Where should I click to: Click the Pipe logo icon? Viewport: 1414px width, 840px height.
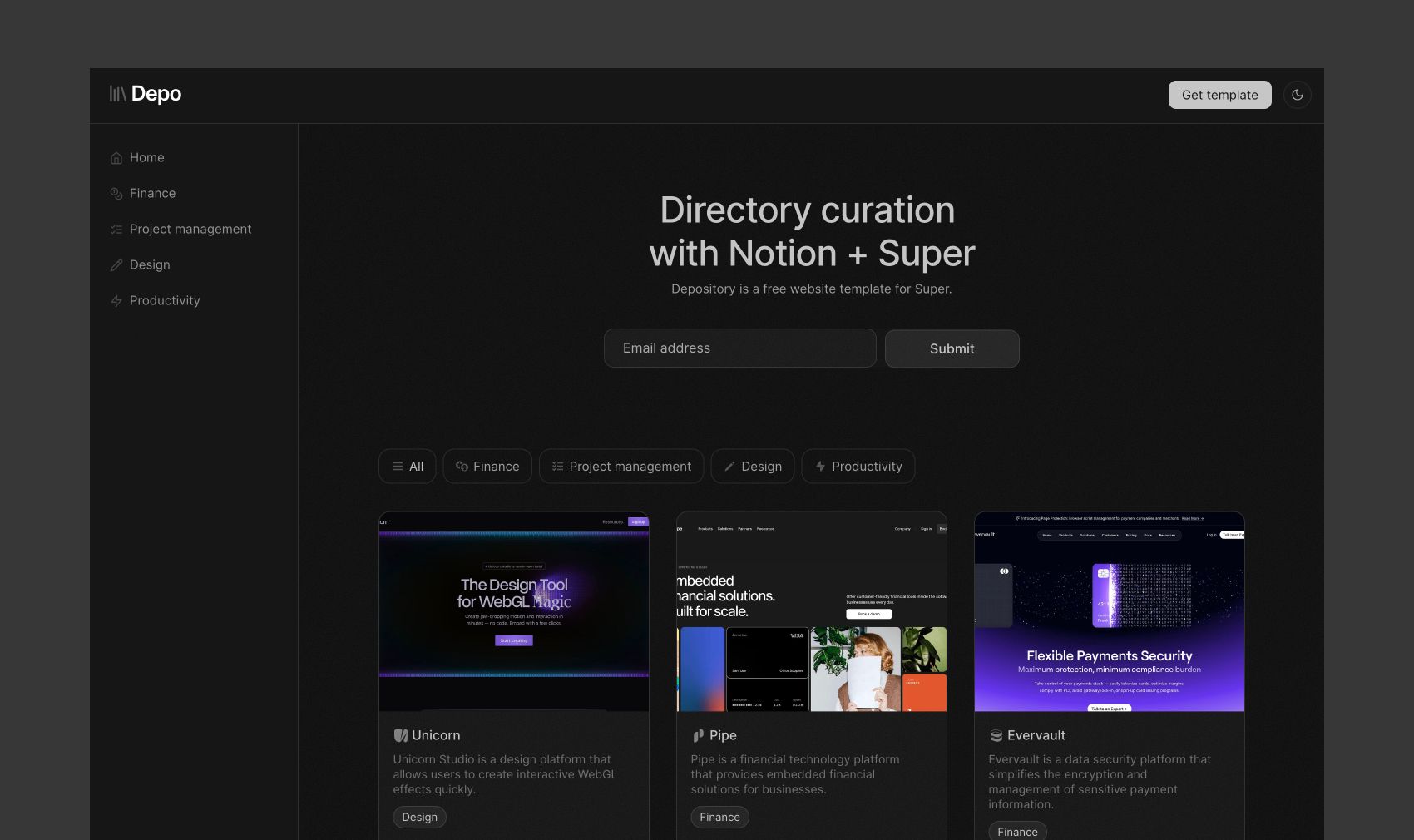pos(699,735)
